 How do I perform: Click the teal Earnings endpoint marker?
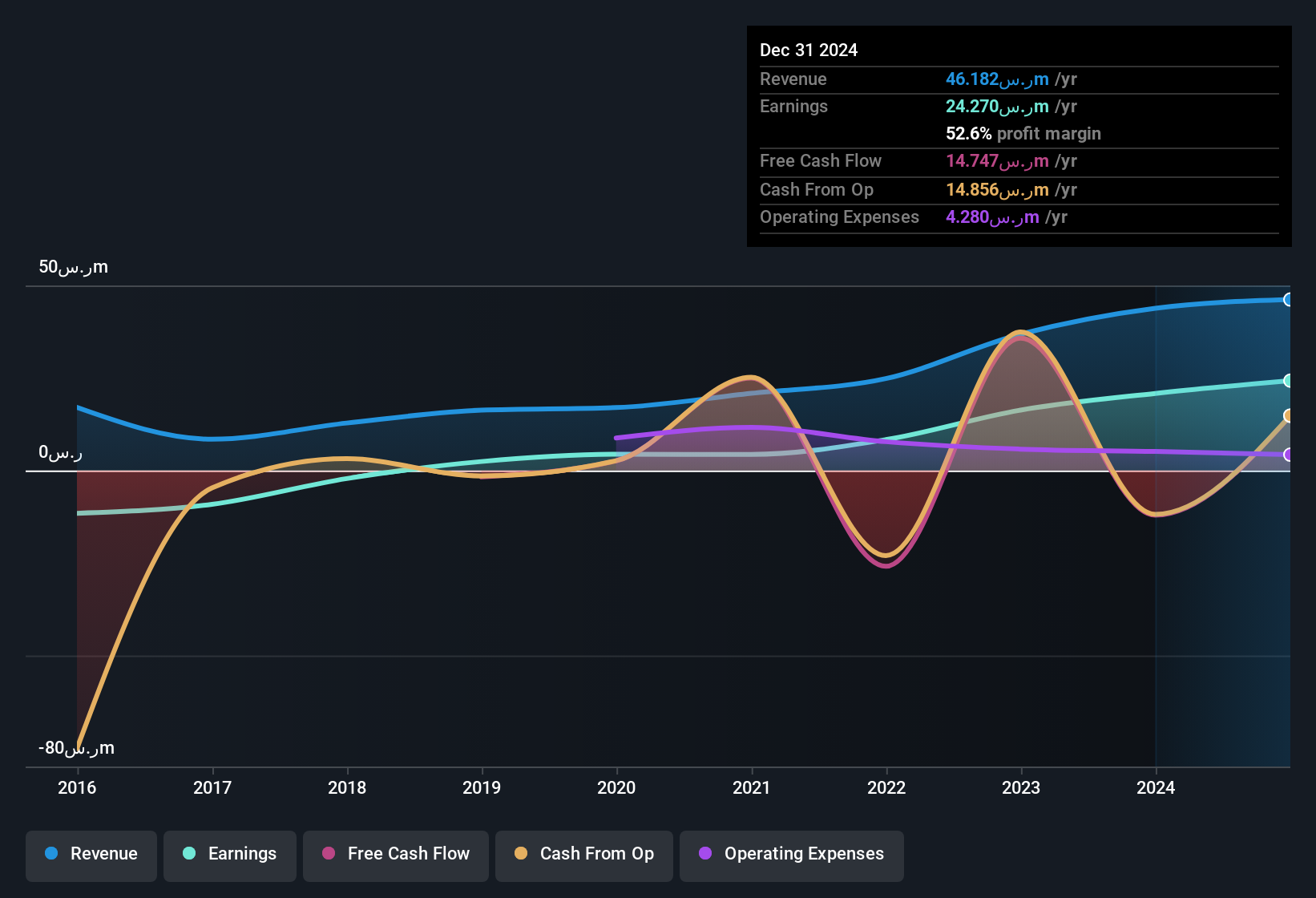pyautogui.click(x=1288, y=381)
